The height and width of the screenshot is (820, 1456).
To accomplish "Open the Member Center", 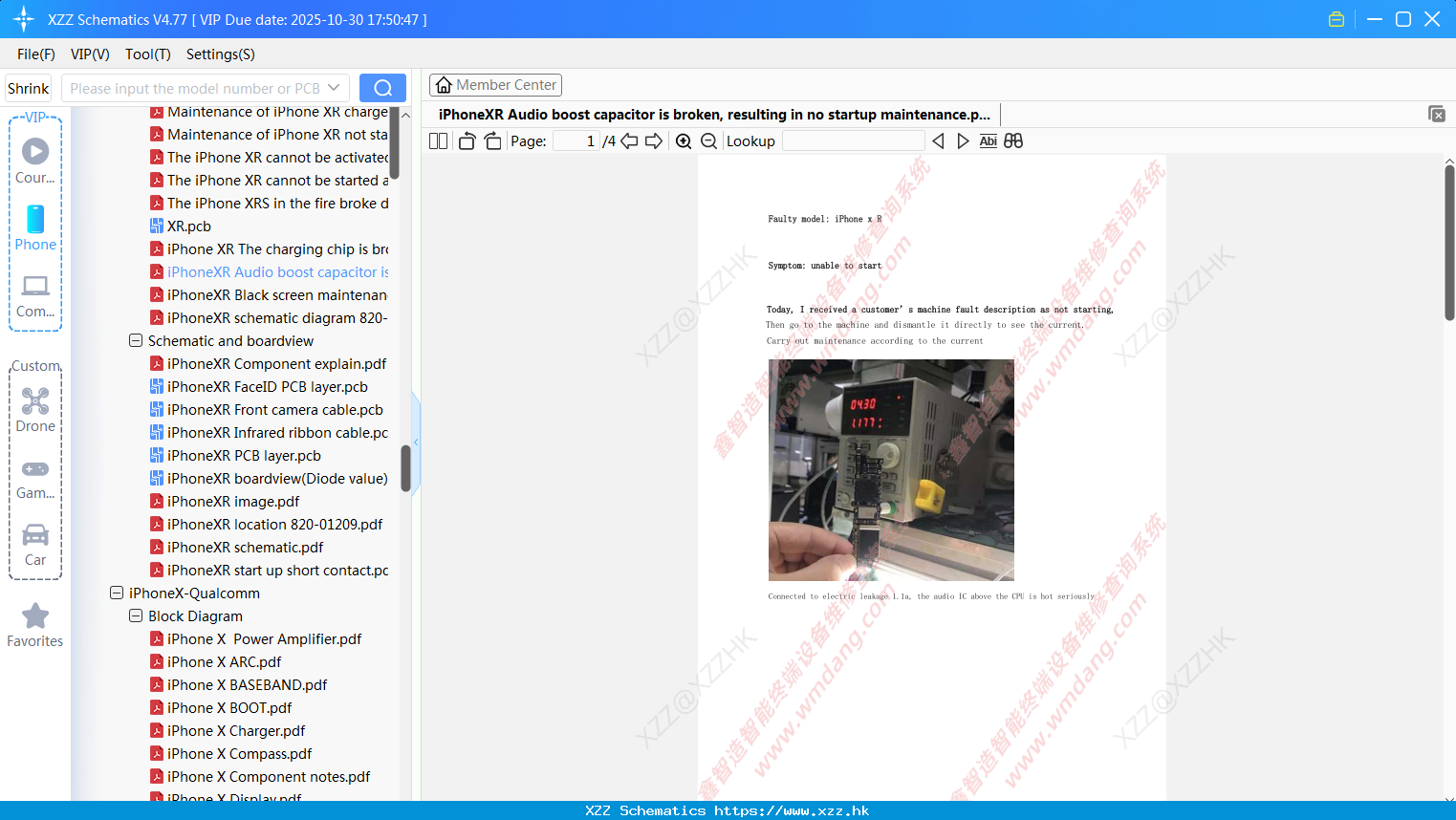I will coord(495,85).
